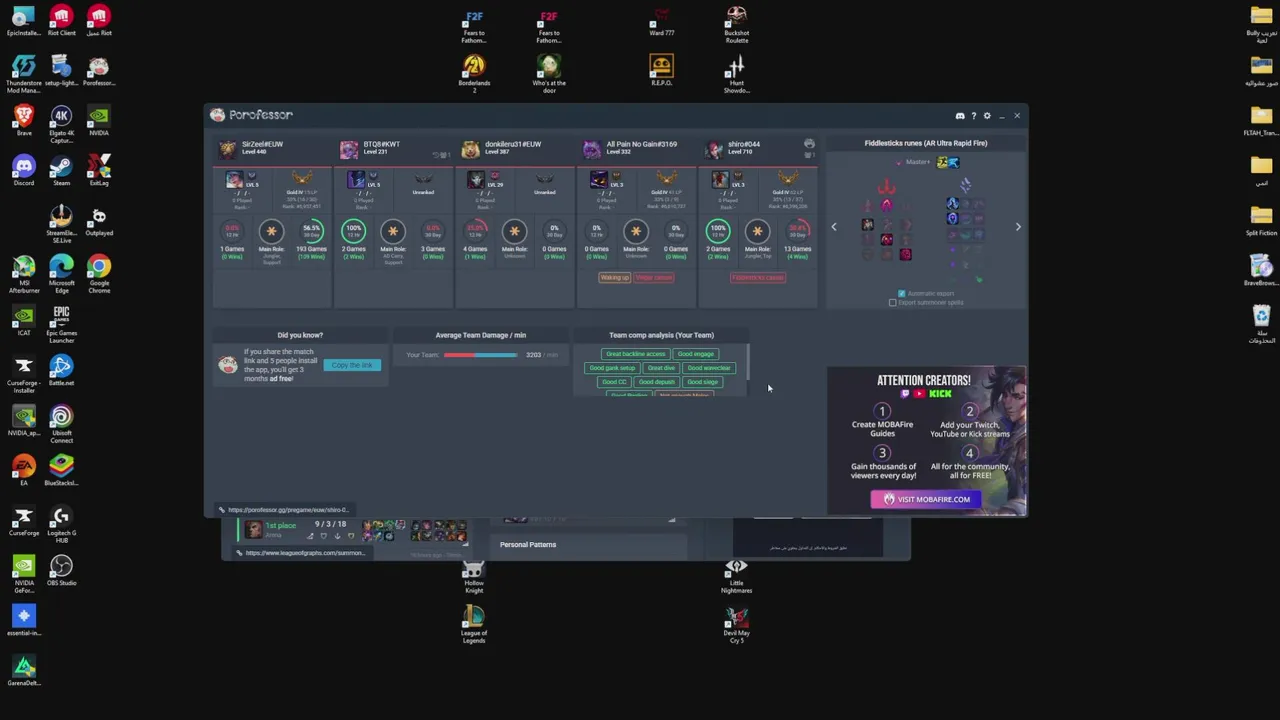Click donkileru31#EUW summoner avatar

[x=470, y=149]
